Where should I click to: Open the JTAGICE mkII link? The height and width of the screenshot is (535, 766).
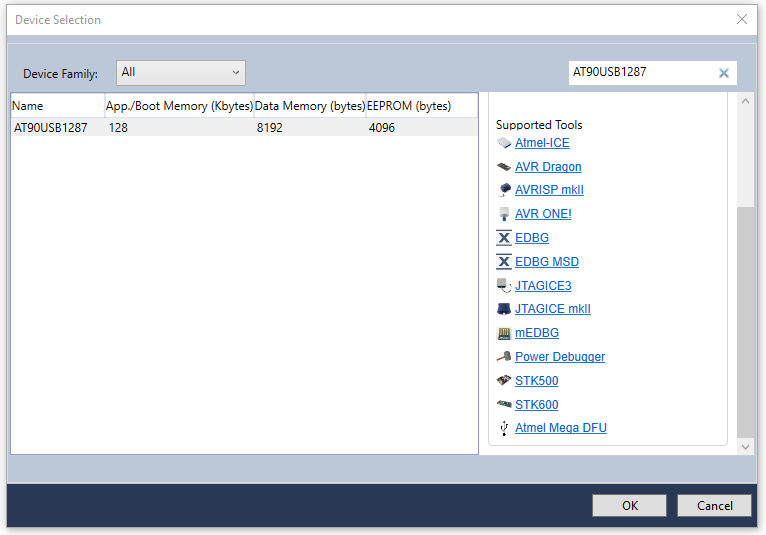[553, 309]
